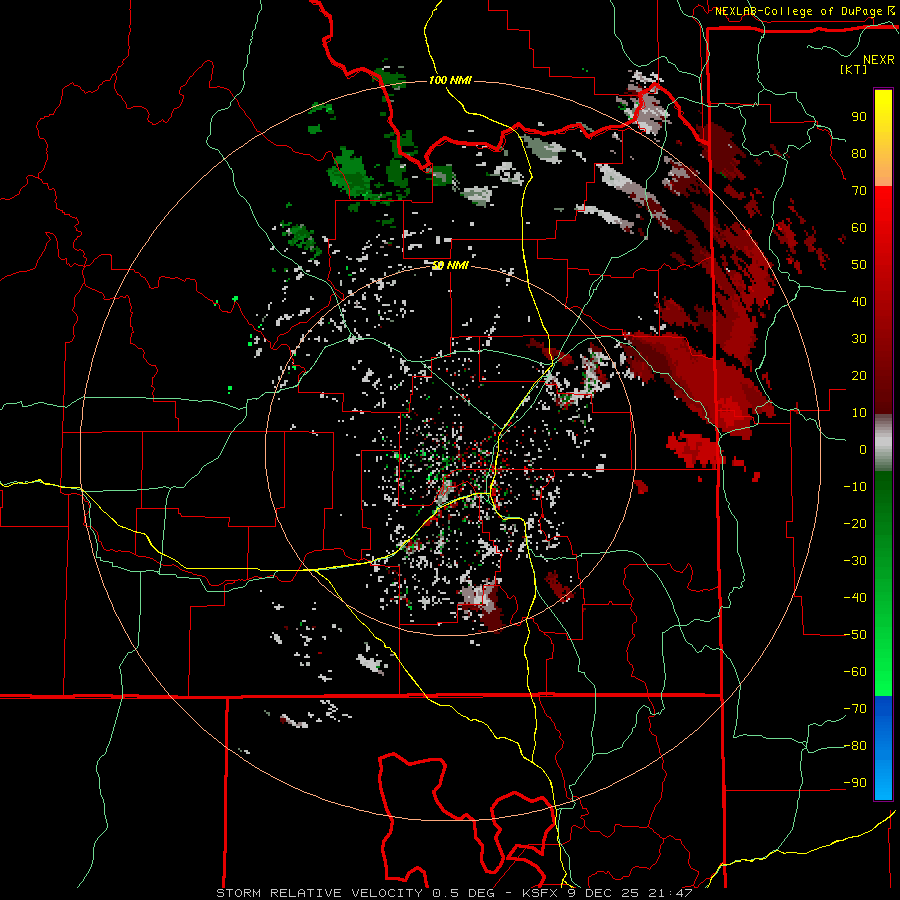
Task: Click the [KT] units label
Action: coord(854,69)
